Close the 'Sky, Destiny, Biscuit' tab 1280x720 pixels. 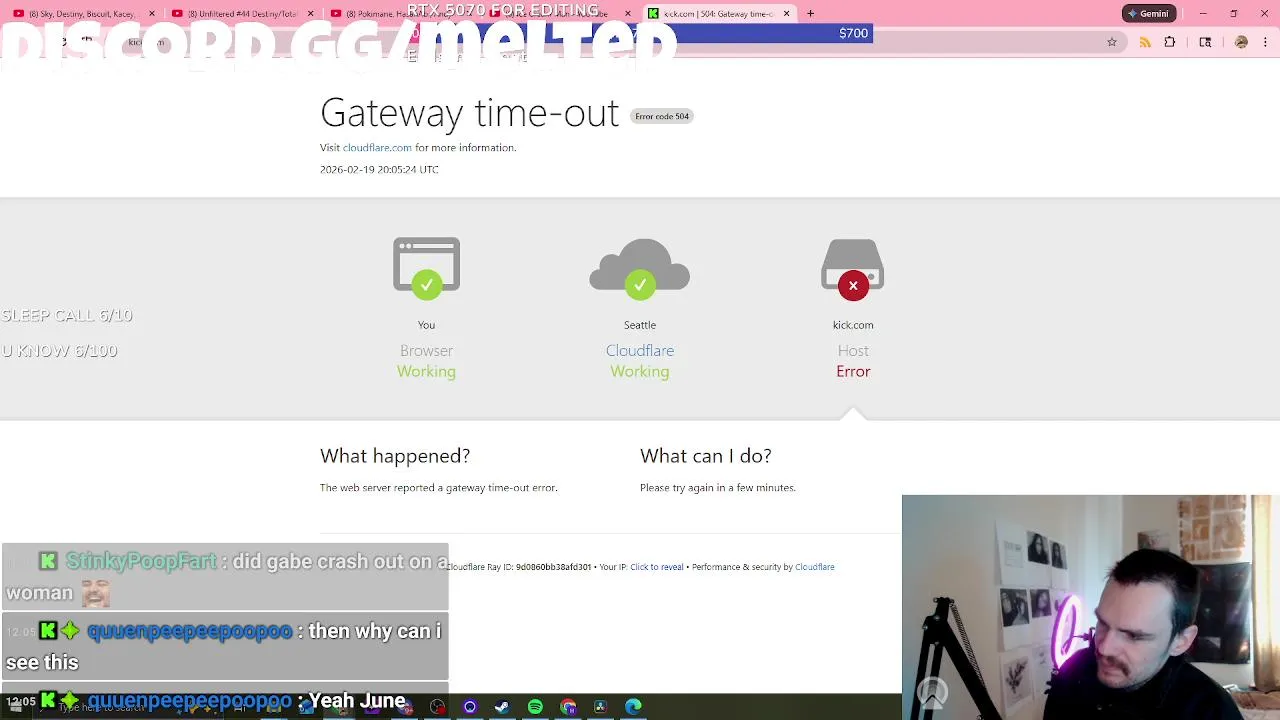[152, 13]
